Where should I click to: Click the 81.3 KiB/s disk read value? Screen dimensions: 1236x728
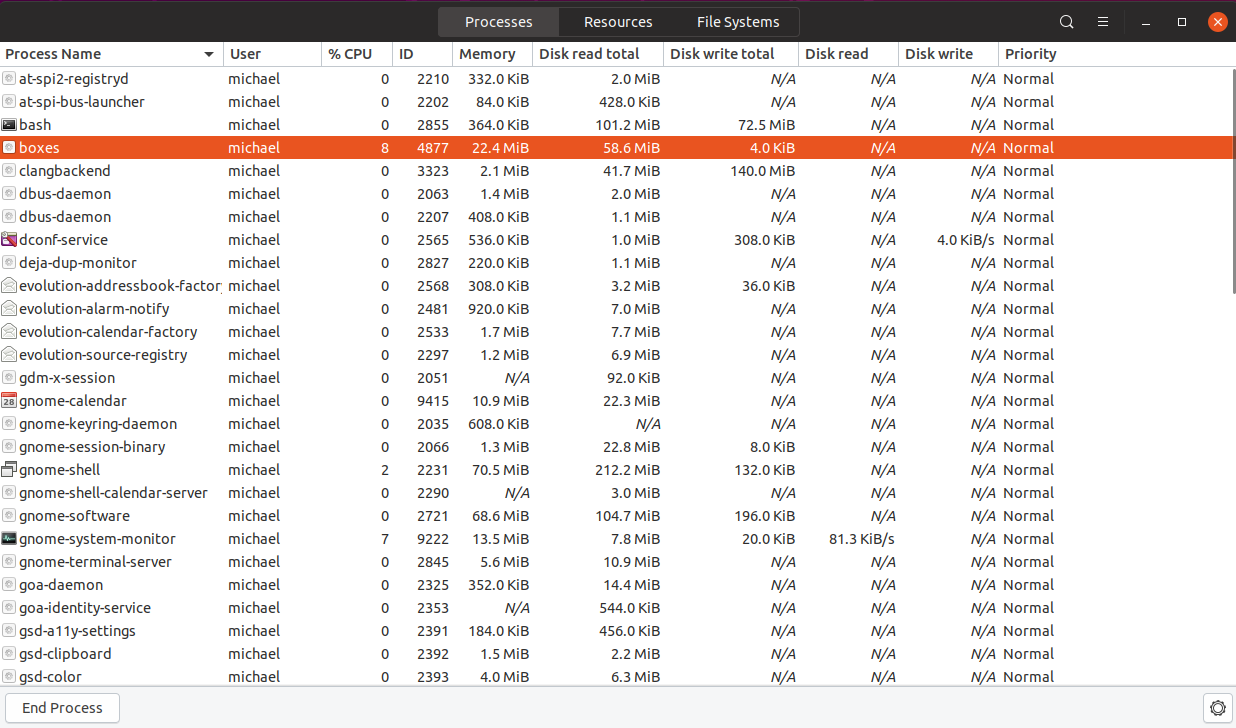tap(861, 539)
